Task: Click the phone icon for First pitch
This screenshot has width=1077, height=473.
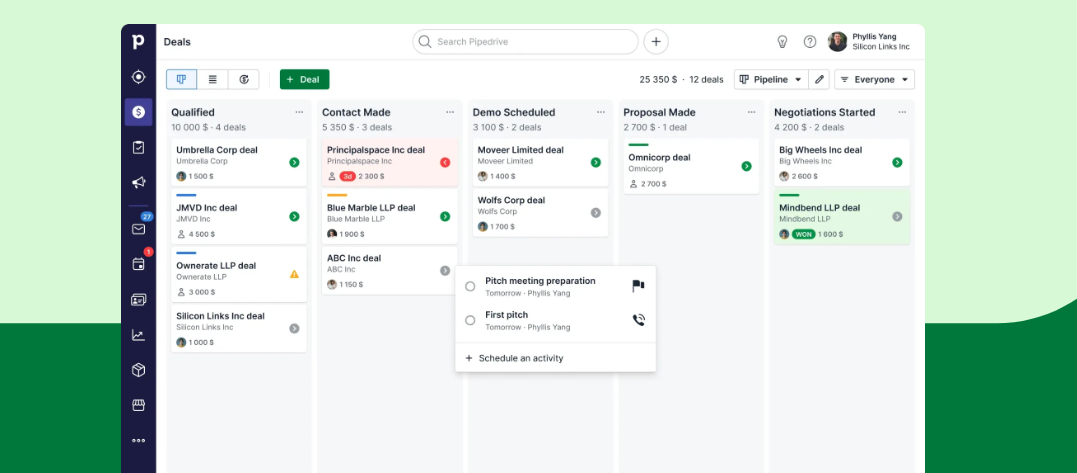Action: 638,320
